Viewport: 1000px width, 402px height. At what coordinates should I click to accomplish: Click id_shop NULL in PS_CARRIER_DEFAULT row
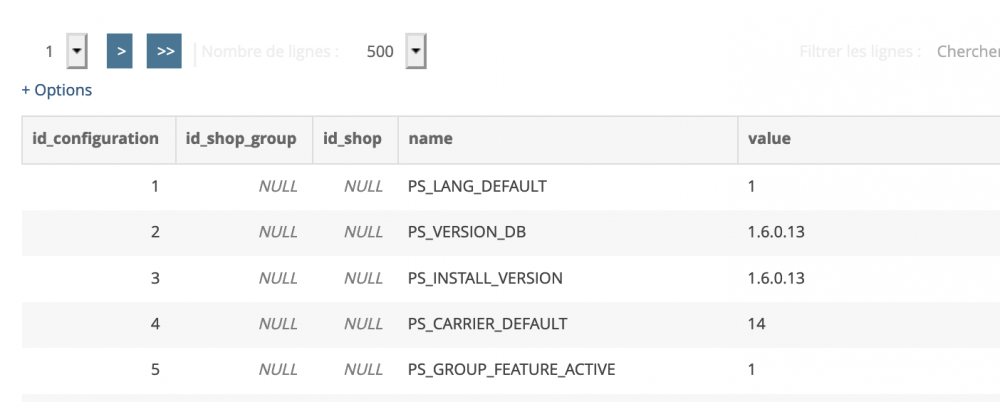364,324
